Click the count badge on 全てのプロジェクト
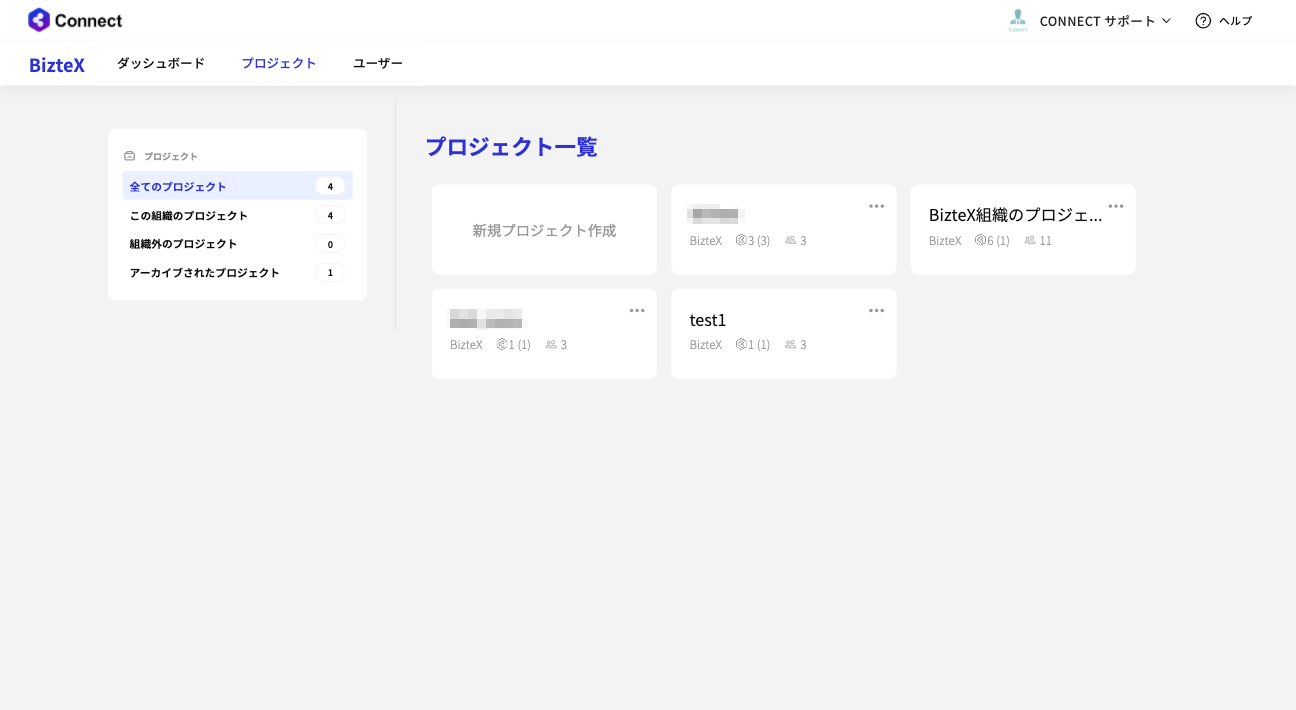This screenshot has height=710, width=1296. pyautogui.click(x=330, y=186)
